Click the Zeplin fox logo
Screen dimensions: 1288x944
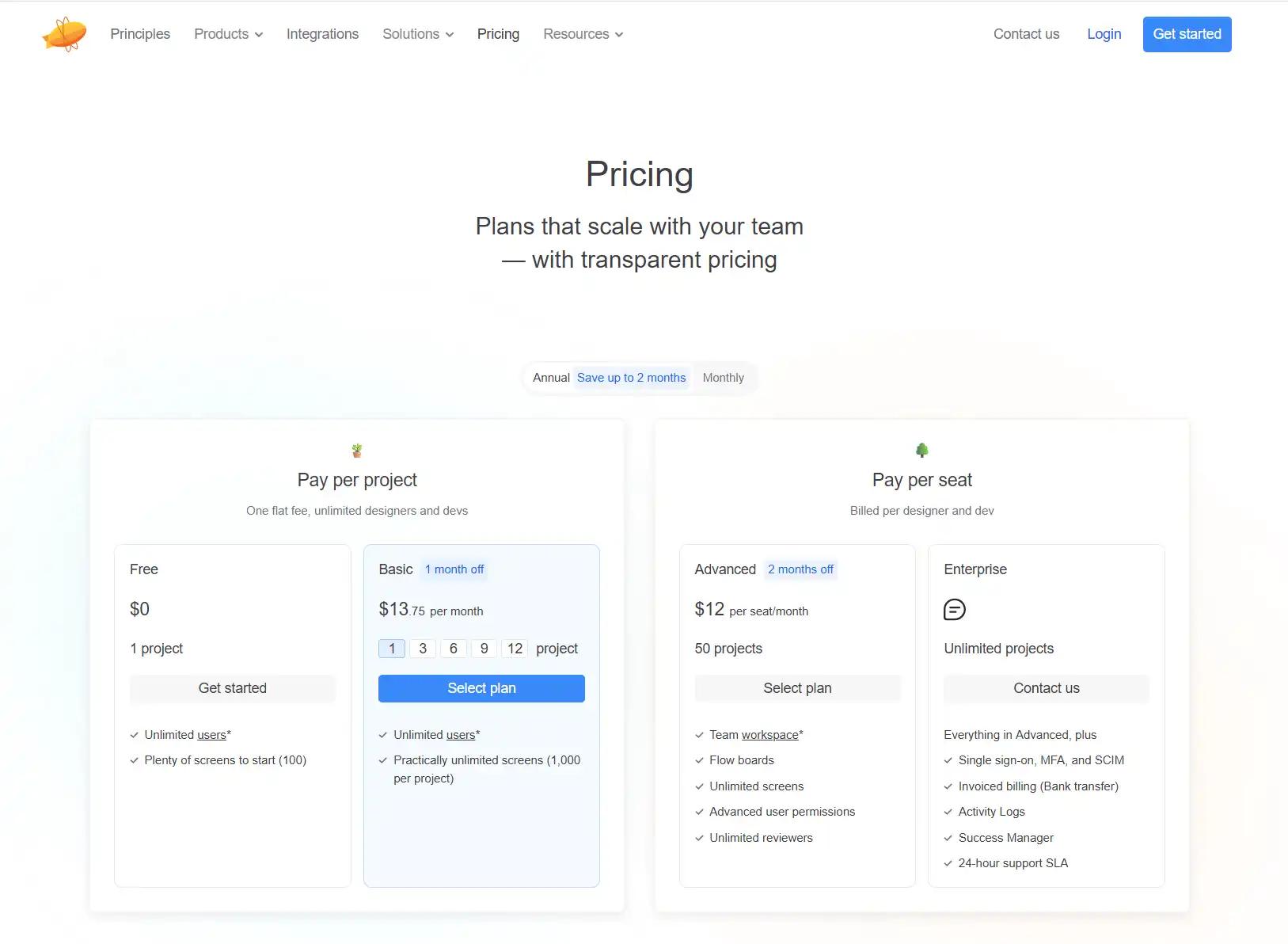click(63, 33)
